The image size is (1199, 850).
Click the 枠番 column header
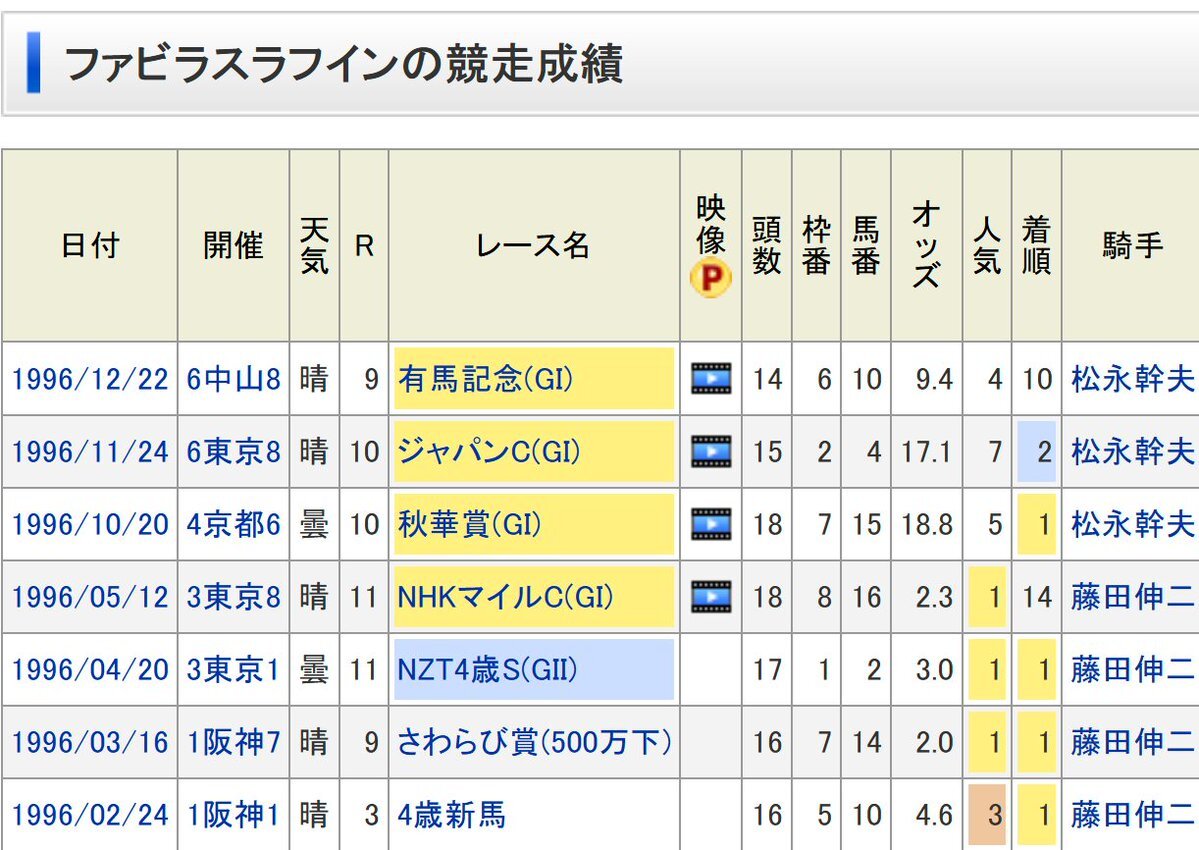tap(816, 246)
